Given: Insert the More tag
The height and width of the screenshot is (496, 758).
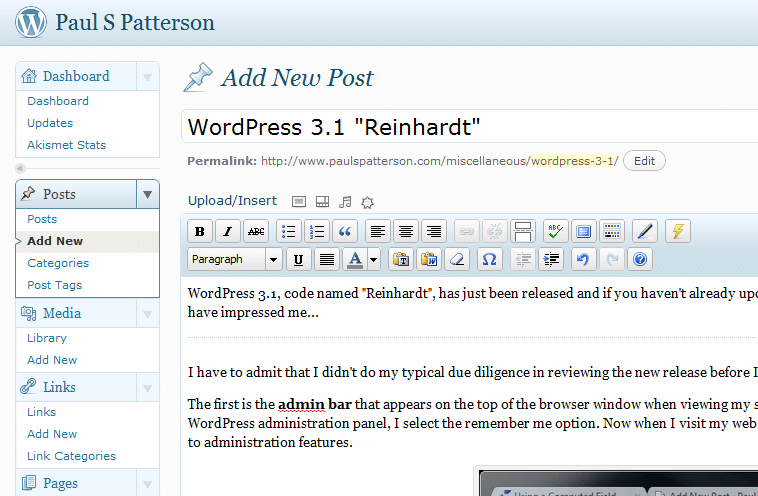Looking at the screenshot, I should (523, 232).
